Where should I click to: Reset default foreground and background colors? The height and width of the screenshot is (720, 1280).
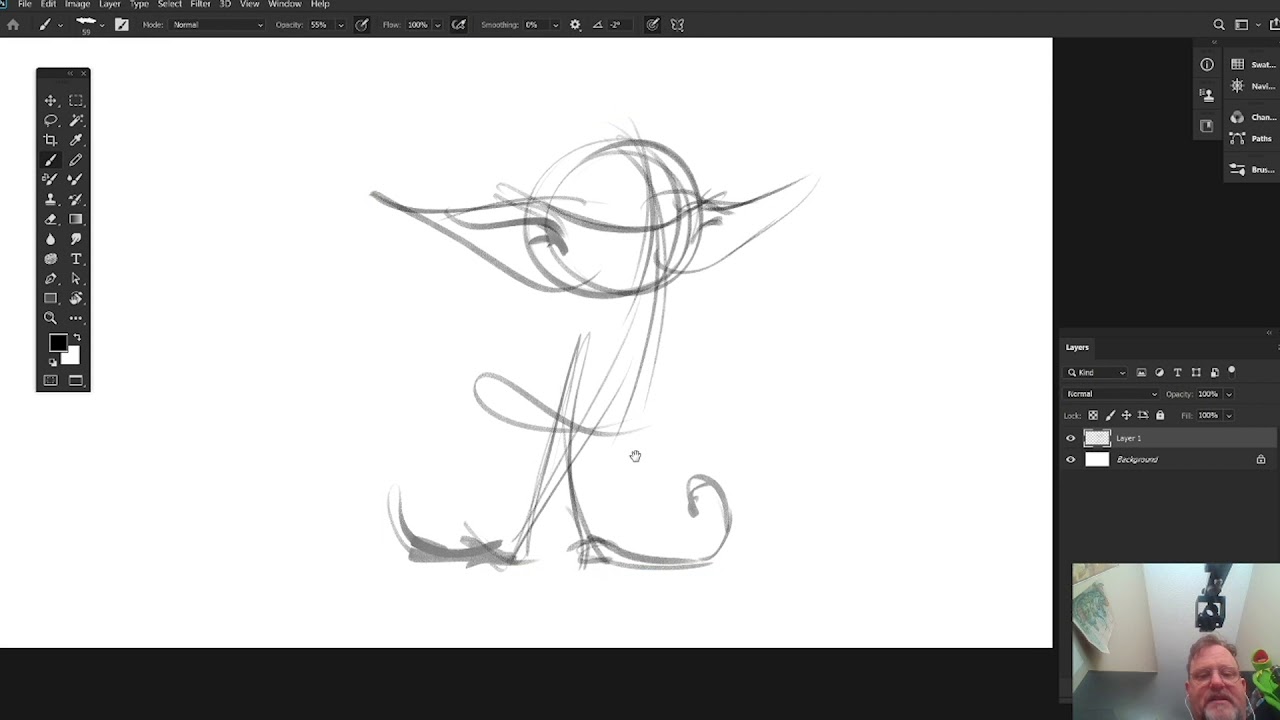pyautogui.click(x=53, y=362)
